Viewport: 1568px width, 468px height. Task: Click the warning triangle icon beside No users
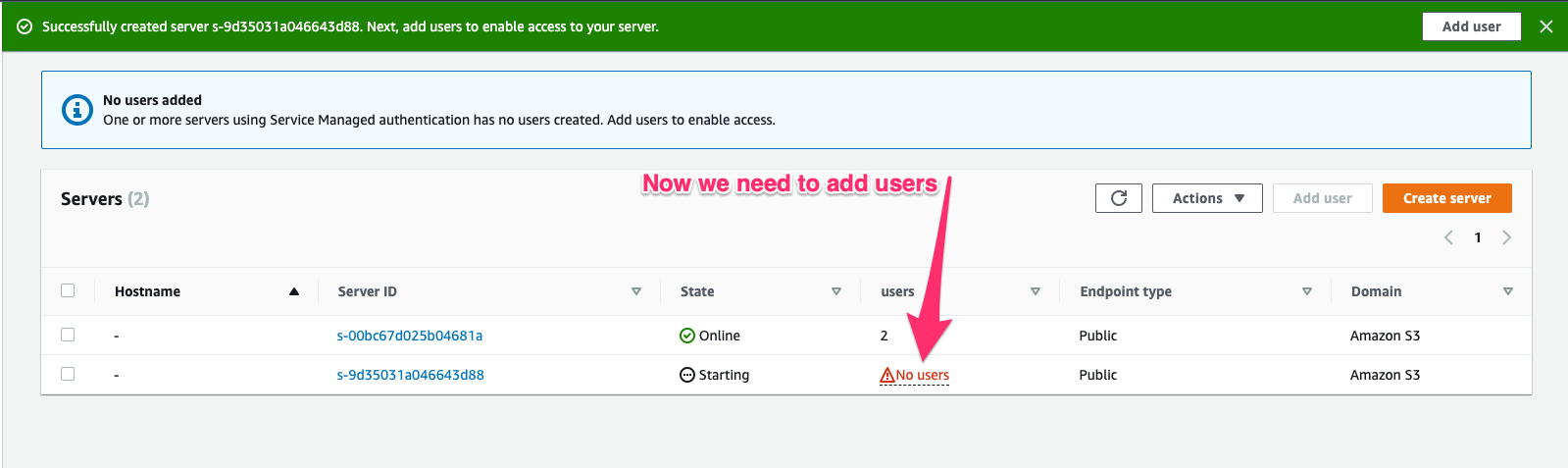point(886,375)
